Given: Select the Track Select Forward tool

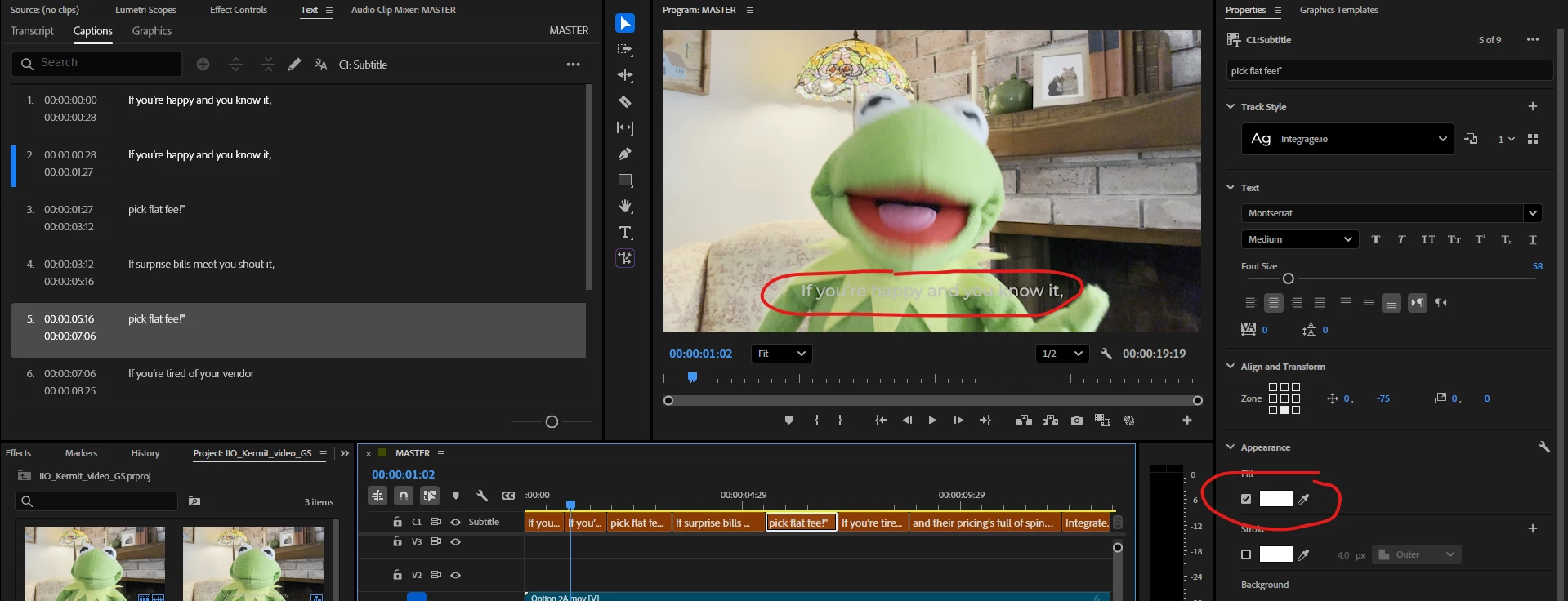Looking at the screenshot, I should pyautogui.click(x=625, y=49).
